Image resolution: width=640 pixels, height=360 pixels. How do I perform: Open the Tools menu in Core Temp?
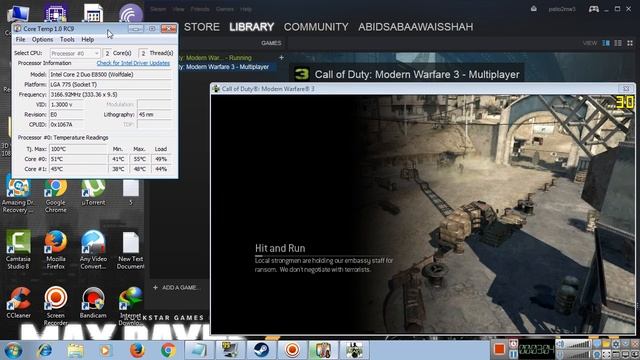pyautogui.click(x=67, y=40)
